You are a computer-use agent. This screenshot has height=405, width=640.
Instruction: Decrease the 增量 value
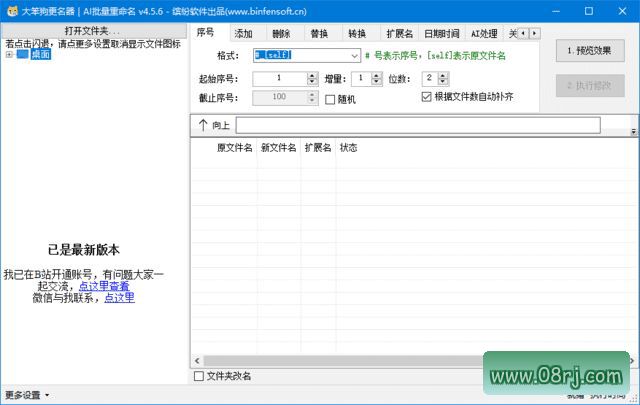click(377, 82)
